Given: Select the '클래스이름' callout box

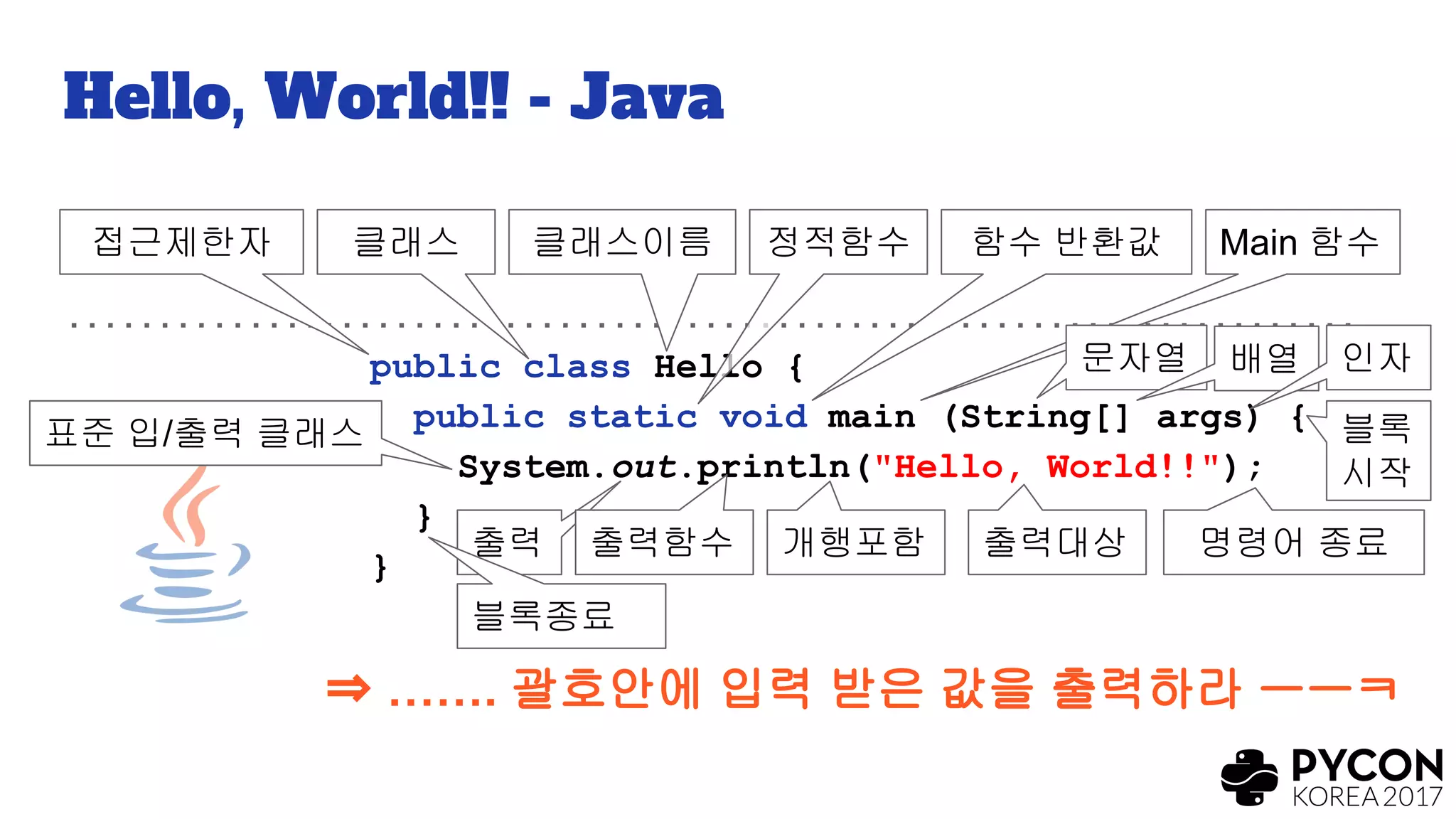Looking at the screenshot, I should click(622, 242).
